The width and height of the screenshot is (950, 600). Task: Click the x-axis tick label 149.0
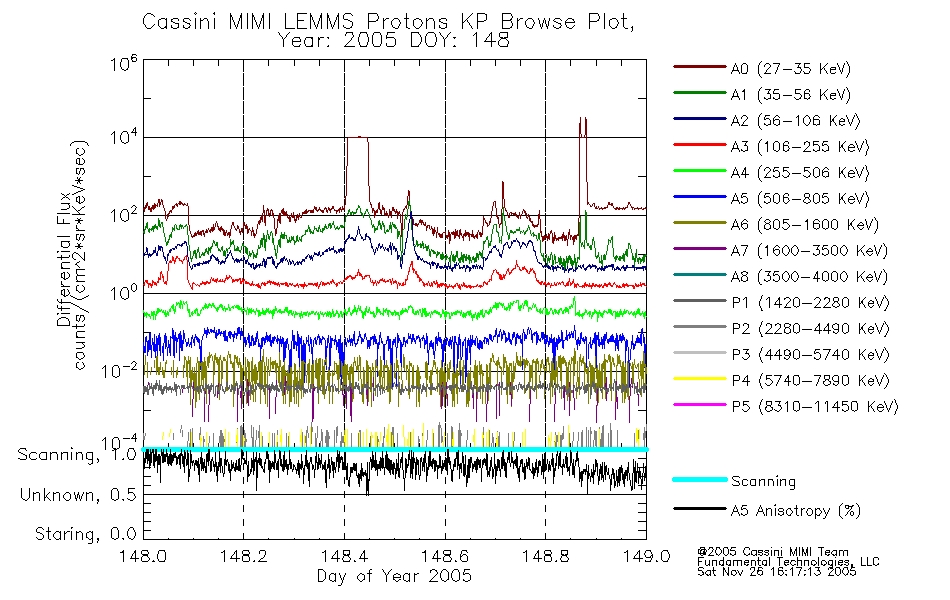click(646, 556)
